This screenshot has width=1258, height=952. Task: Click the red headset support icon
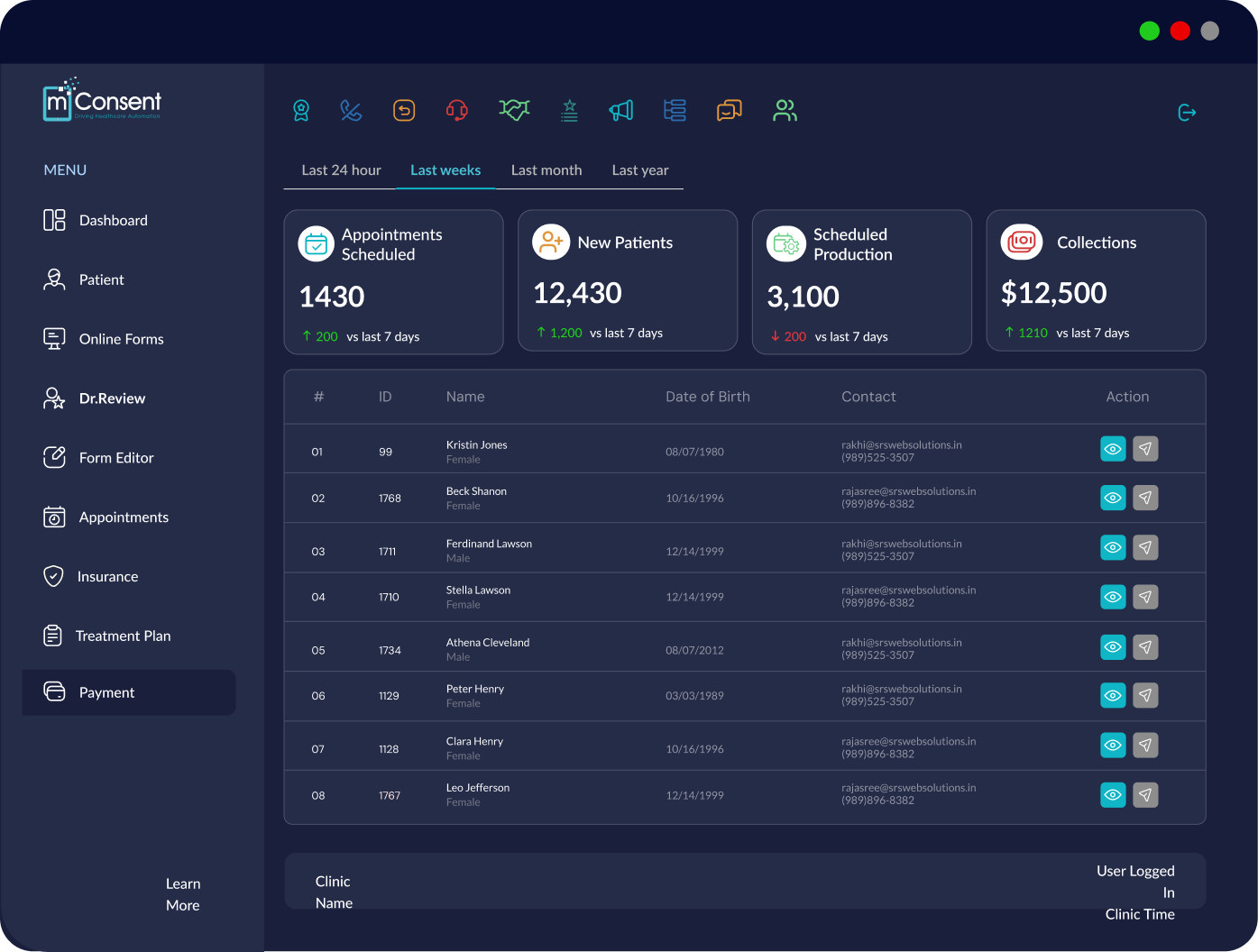click(457, 111)
